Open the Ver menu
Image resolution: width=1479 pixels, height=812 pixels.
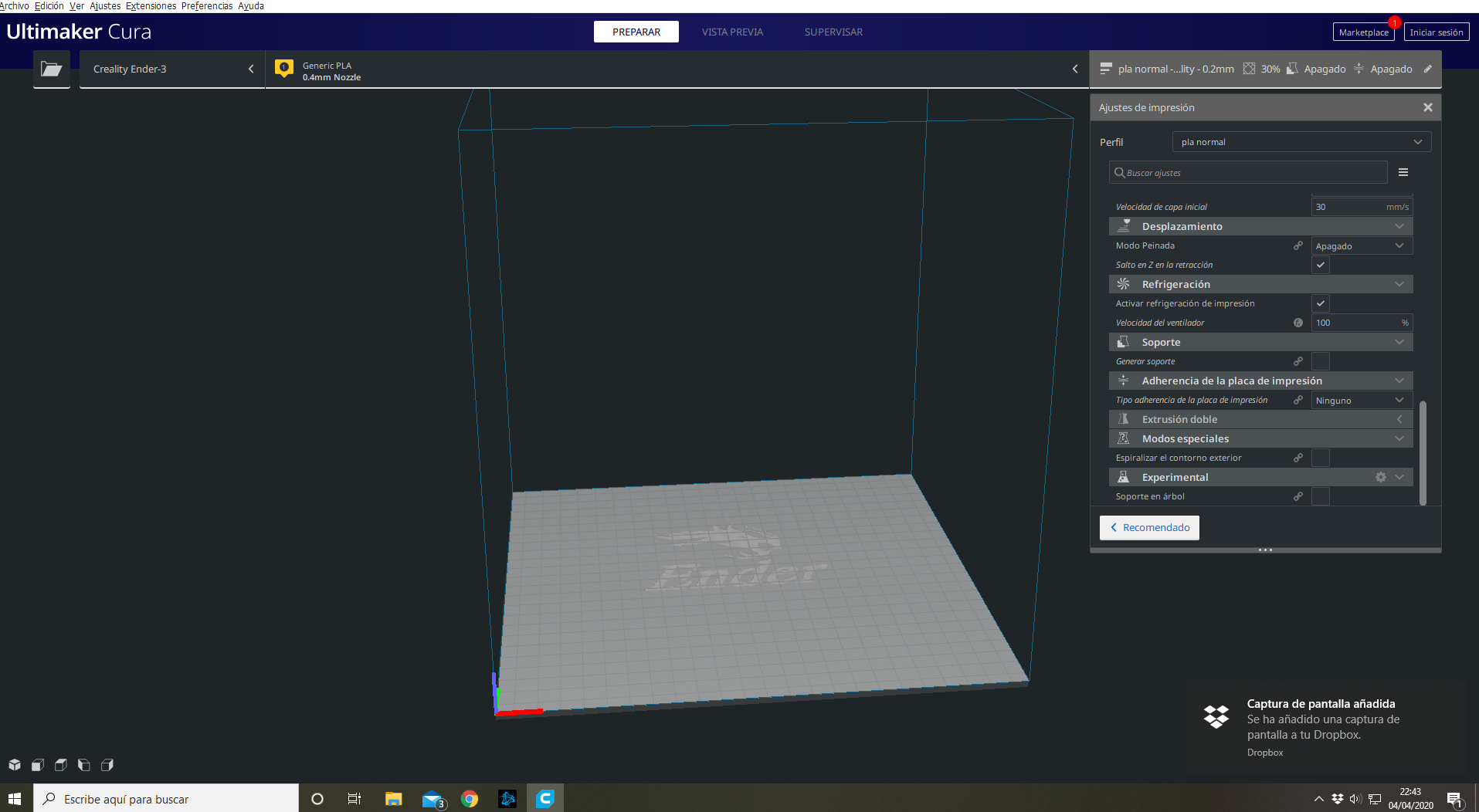76,6
